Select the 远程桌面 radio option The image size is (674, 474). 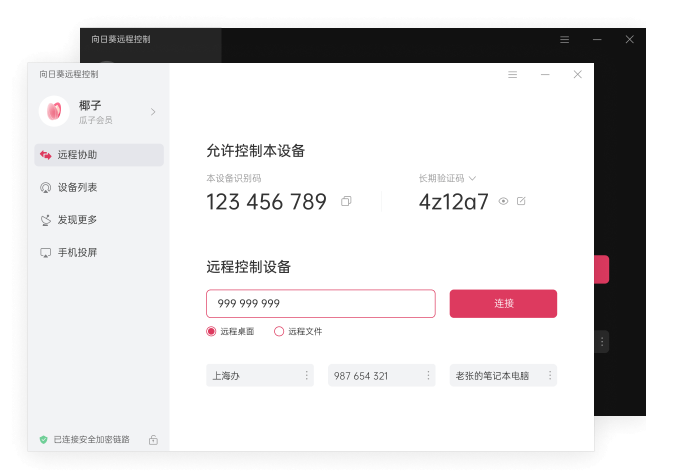[211, 331]
